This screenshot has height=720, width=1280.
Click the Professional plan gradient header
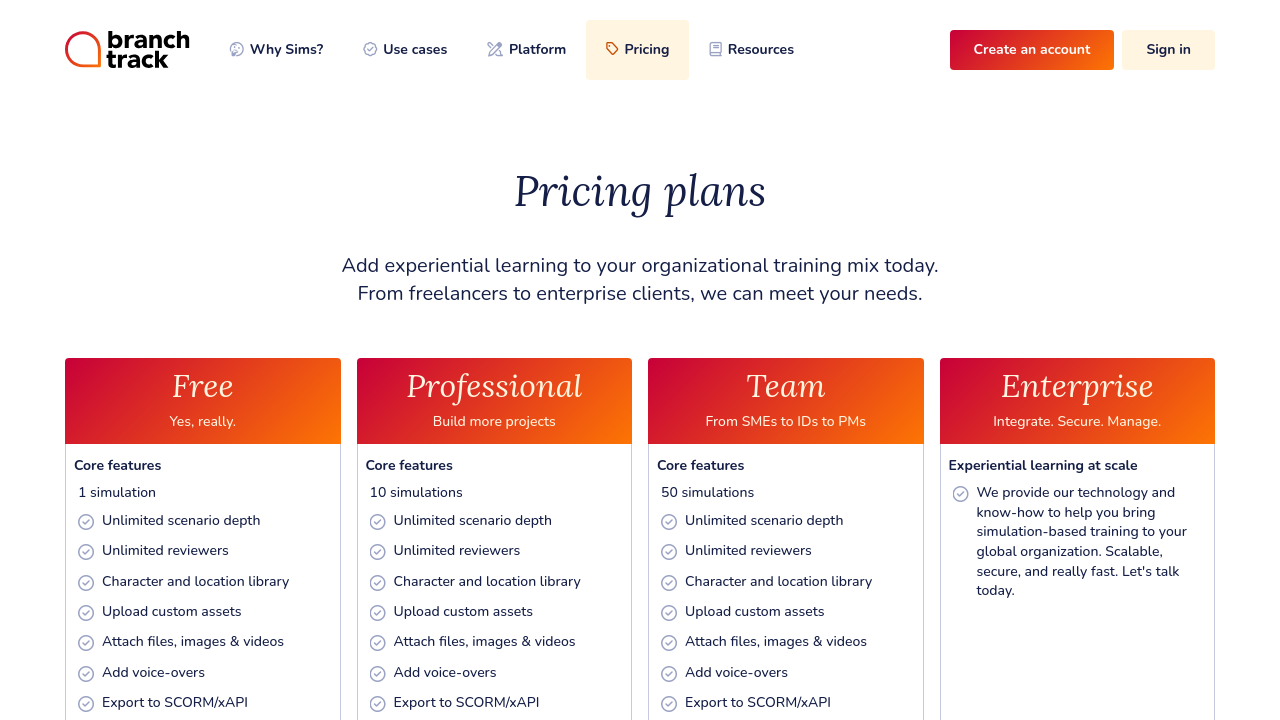(x=494, y=401)
